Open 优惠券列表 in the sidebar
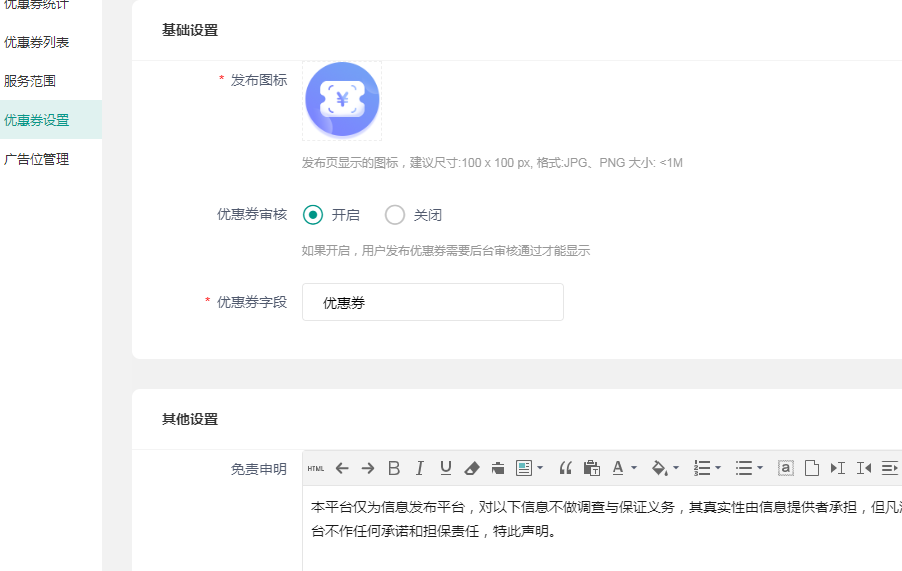Image resolution: width=902 pixels, height=571 pixels. pos(37,42)
